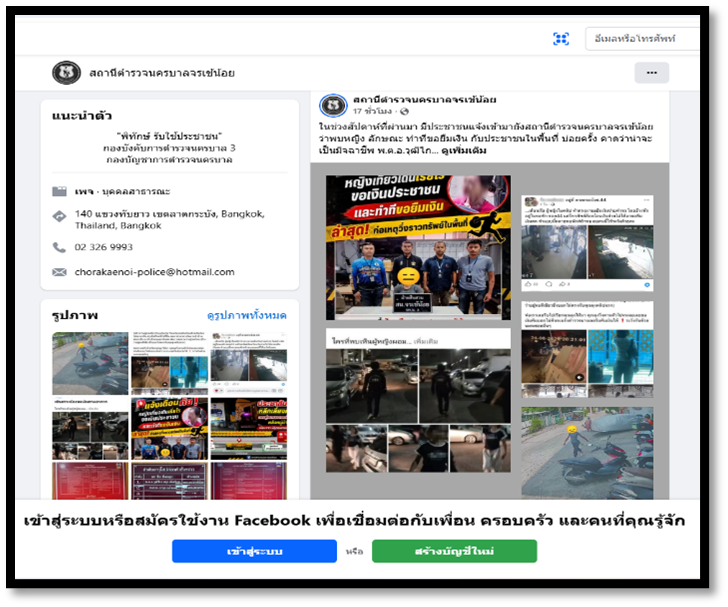Open the top-right shared CCTV screenshot image
728x607 pixels.
[587, 243]
